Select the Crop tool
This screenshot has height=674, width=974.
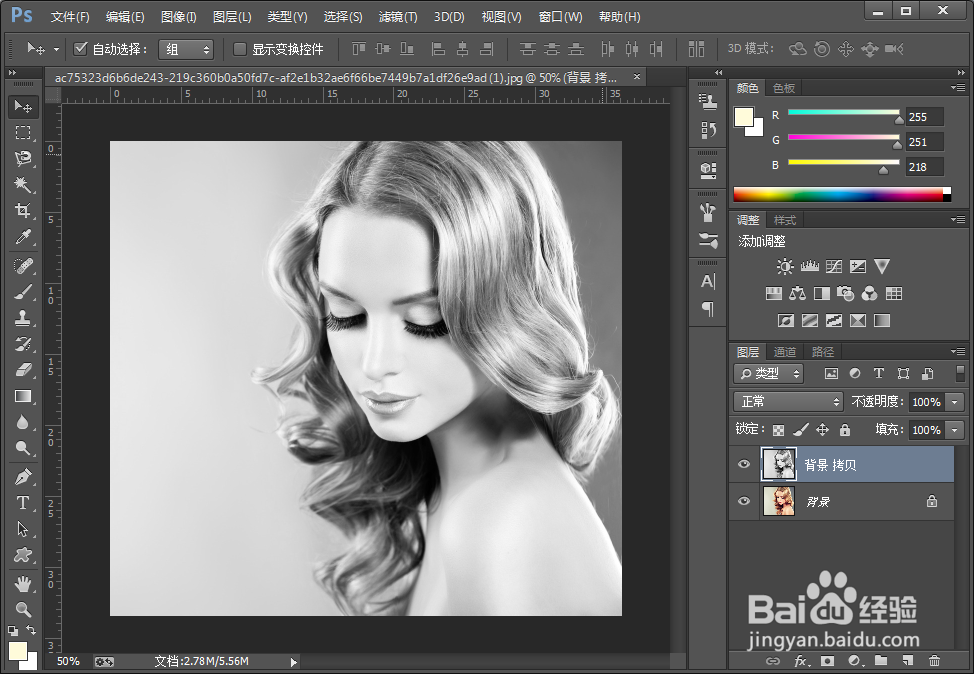click(x=23, y=211)
